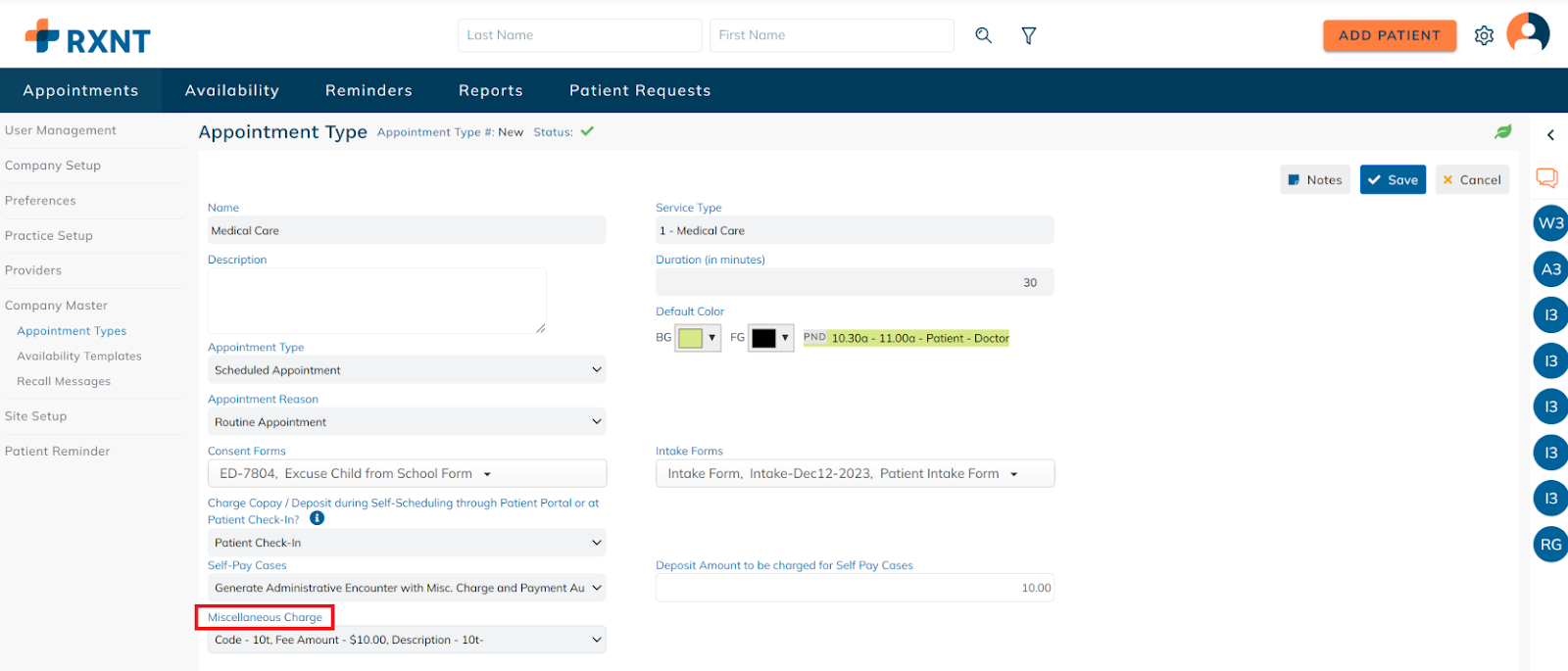
Task: Collapse the right sidebar with the chevron
Action: click(1550, 135)
